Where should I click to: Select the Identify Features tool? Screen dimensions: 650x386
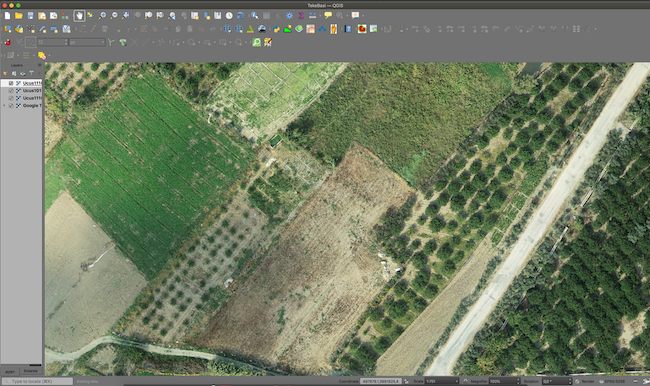click(255, 16)
